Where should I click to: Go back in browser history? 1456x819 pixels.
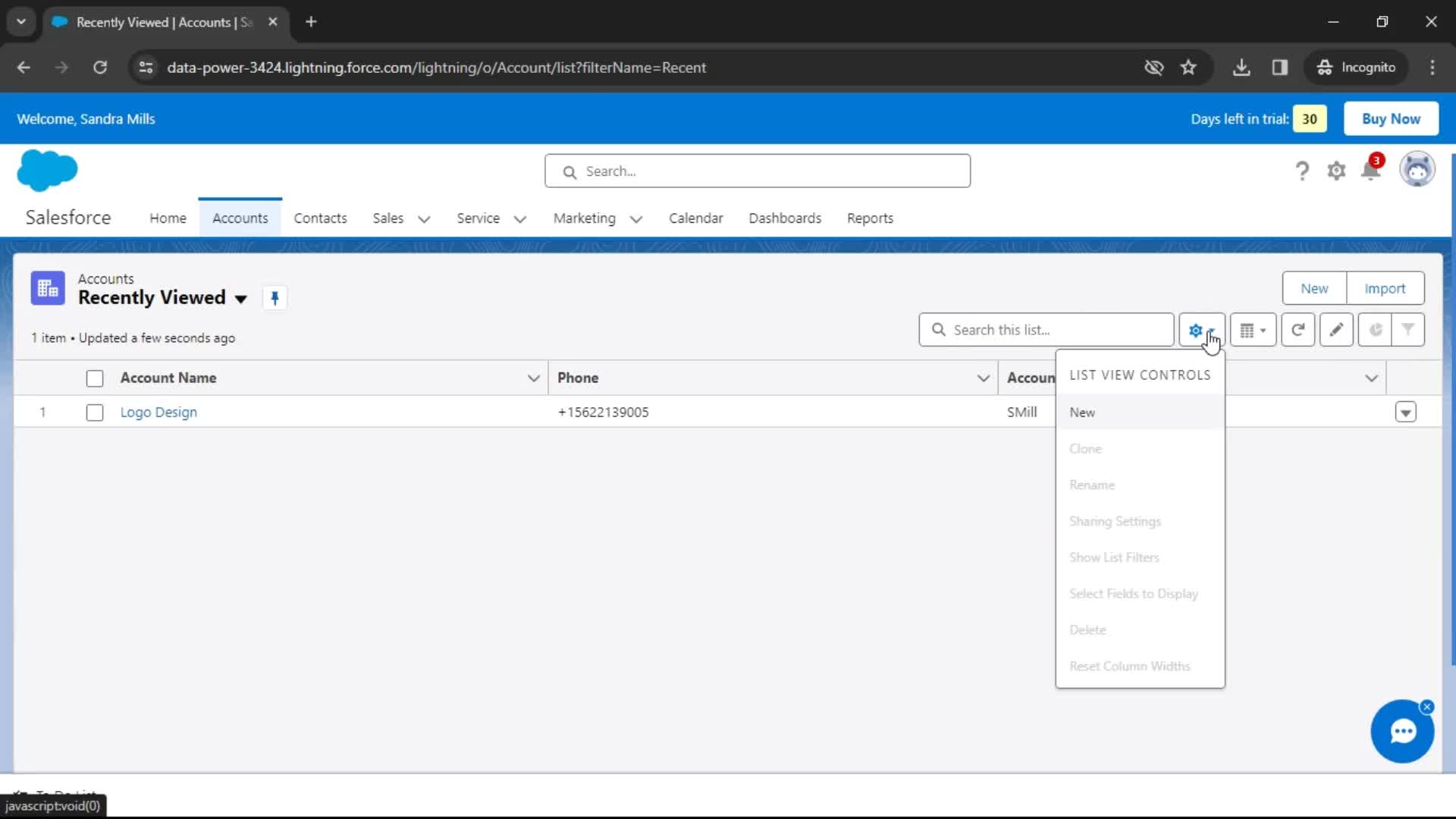pos(24,67)
